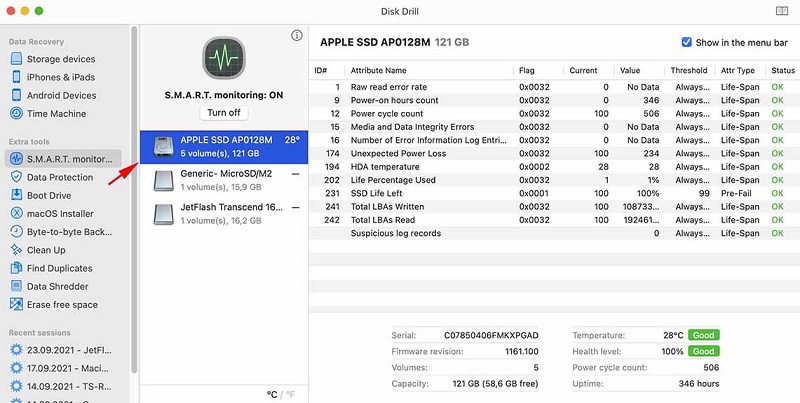Select Total LBAs Read row

click(554, 220)
